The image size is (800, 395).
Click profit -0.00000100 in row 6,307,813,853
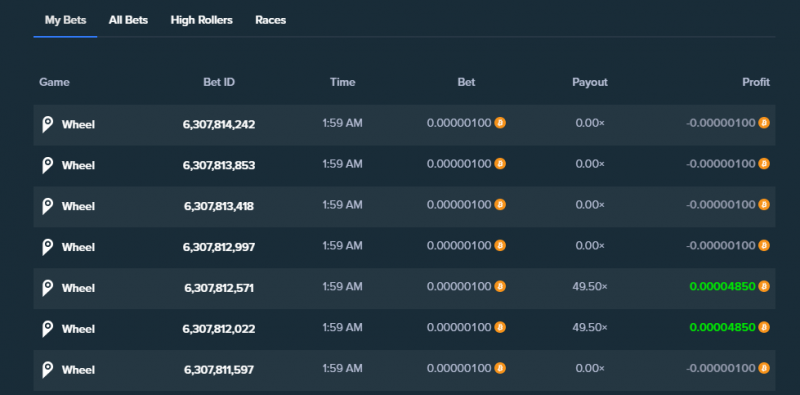(720, 164)
